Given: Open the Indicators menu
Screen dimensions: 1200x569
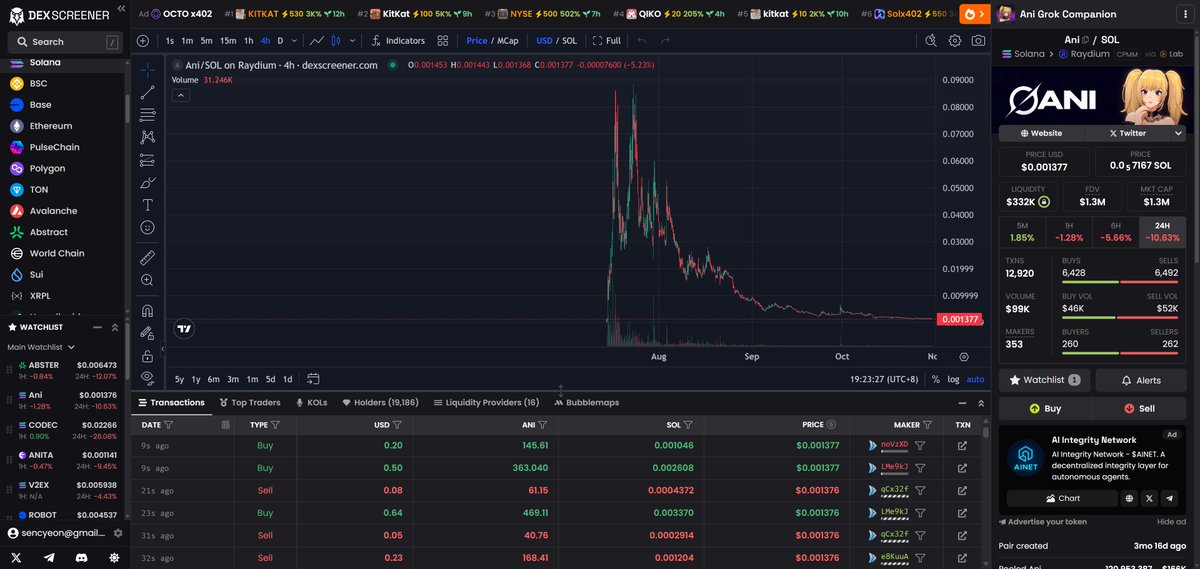Looking at the screenshot, I should point(397,41).
